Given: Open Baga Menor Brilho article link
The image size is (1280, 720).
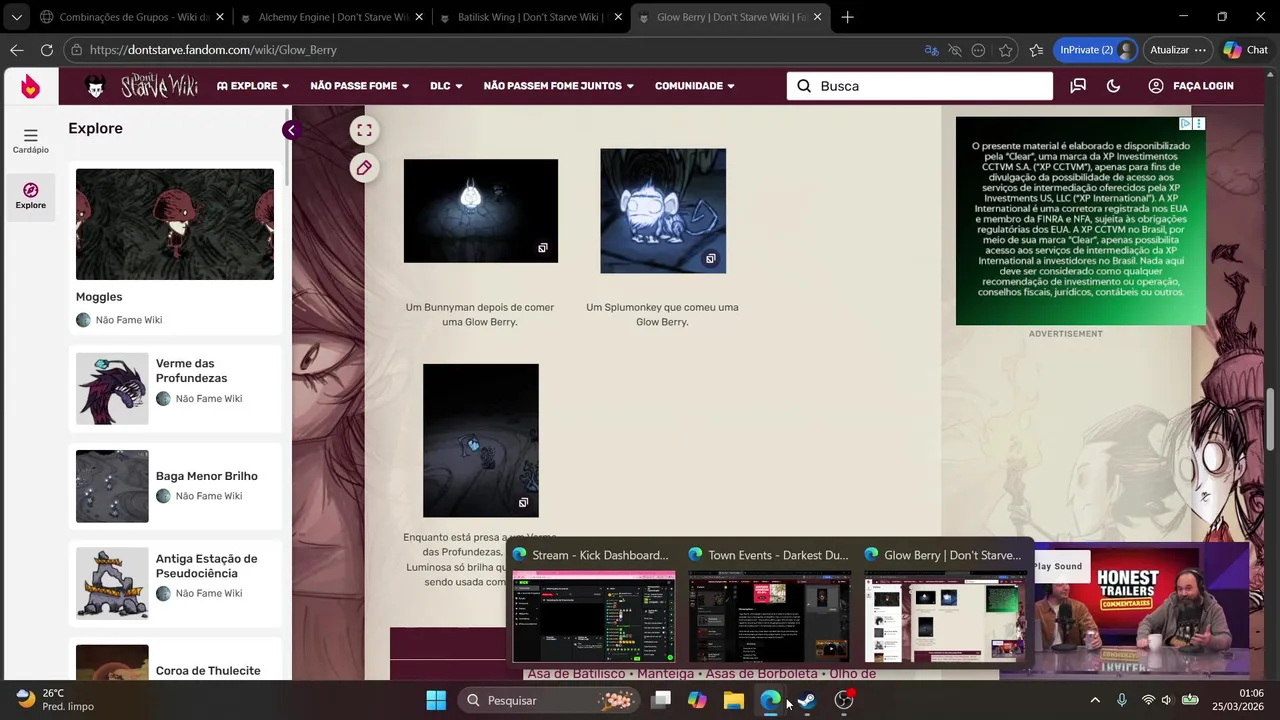Looking at the screenshot, I should pyautogui.click(x=207, y=476).
